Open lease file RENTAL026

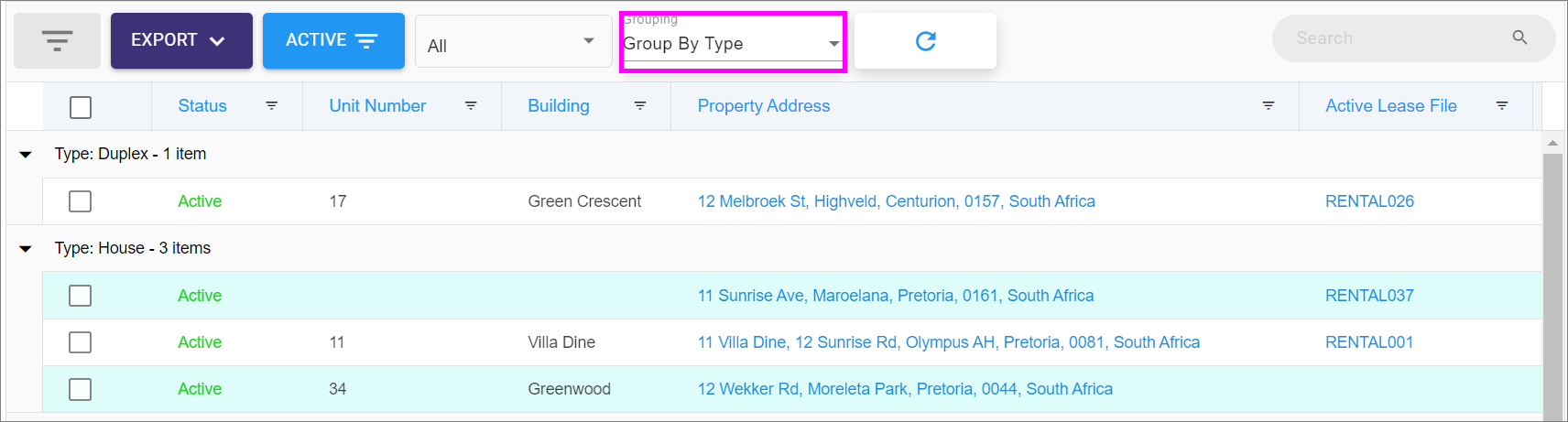point(1369,201)
